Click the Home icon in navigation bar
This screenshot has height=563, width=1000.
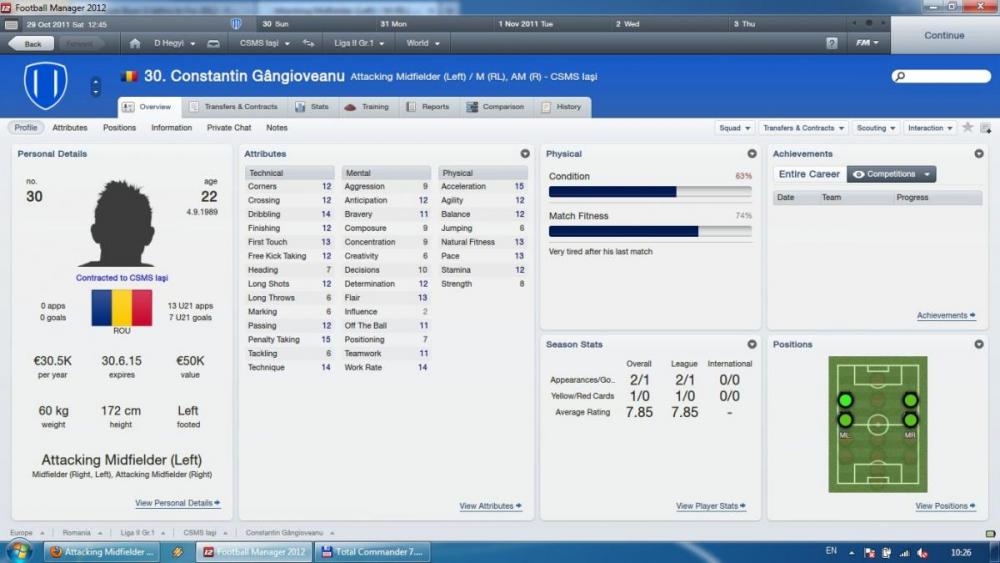135,43
